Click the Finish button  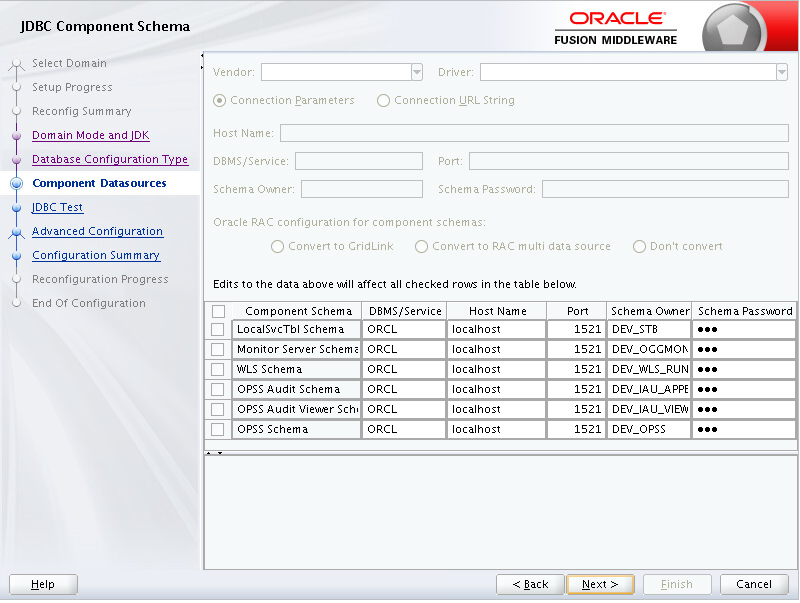coord(677,585)
